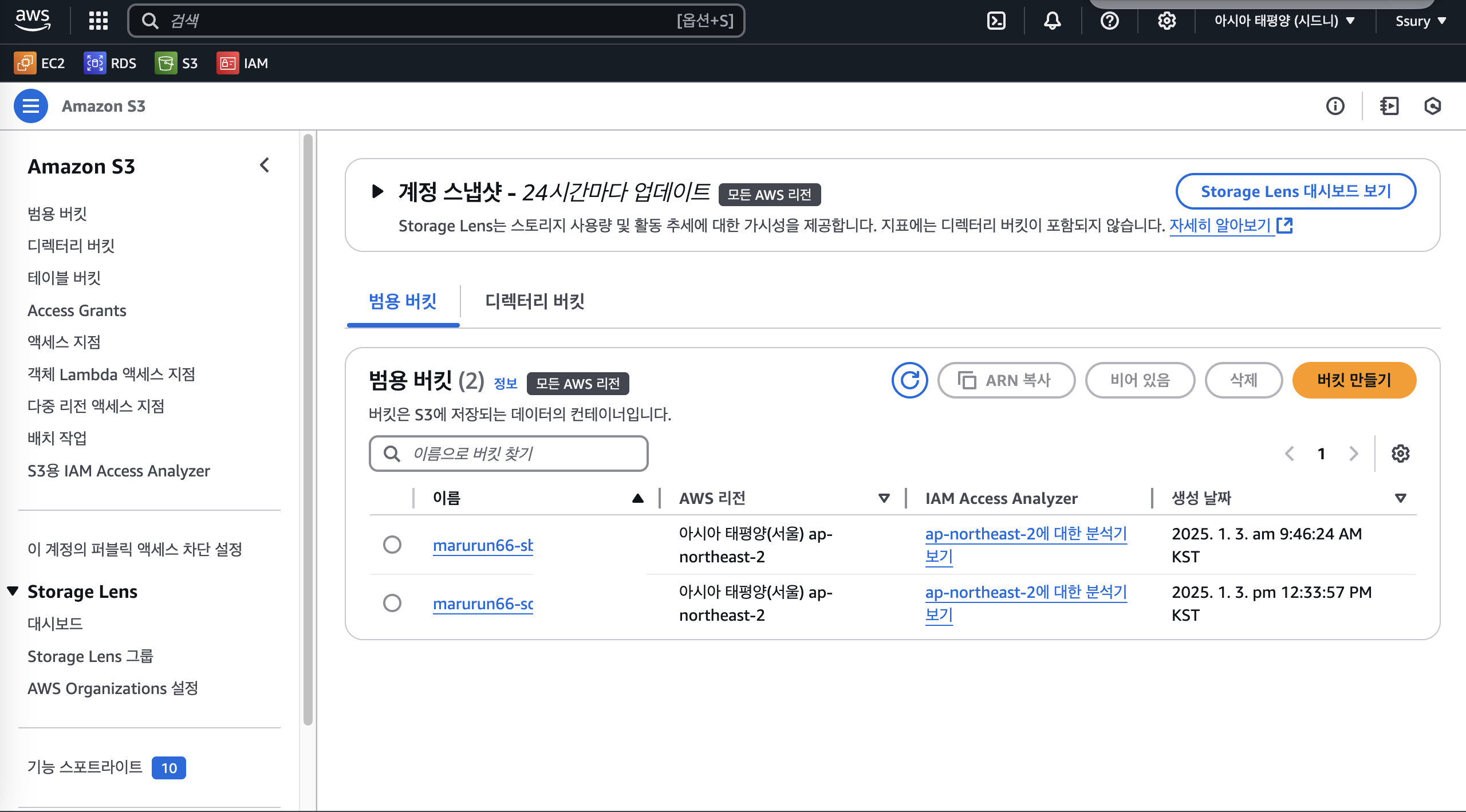Select the marurun66-sb bucket radio button
The image size is (1466, 812).
pyautogui.click(x=392, y=545)
